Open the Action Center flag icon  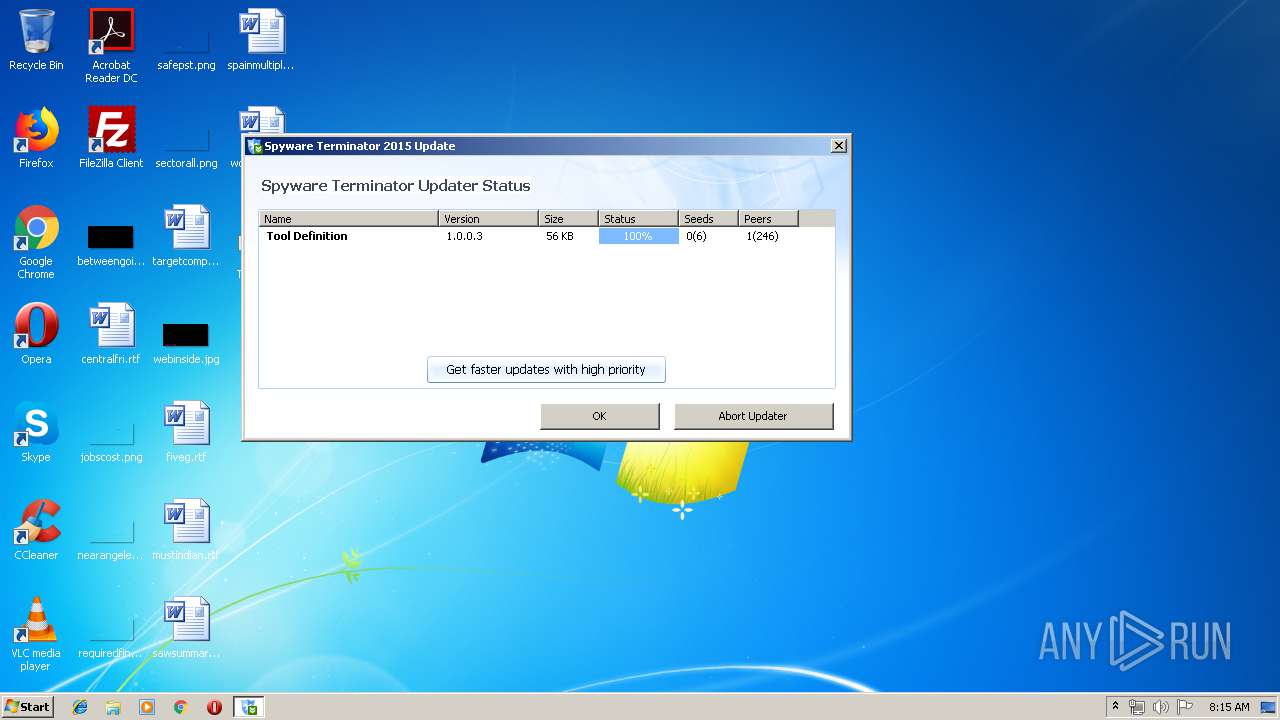click(x=1186, y=707)
